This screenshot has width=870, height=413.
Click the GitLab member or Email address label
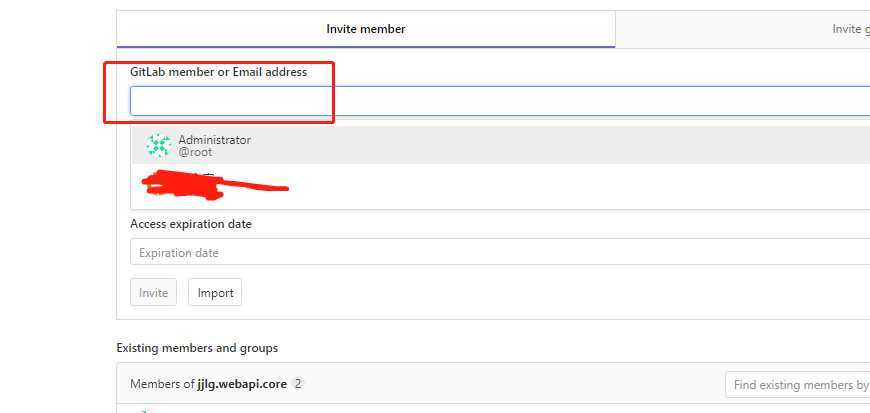pos(219,72)
